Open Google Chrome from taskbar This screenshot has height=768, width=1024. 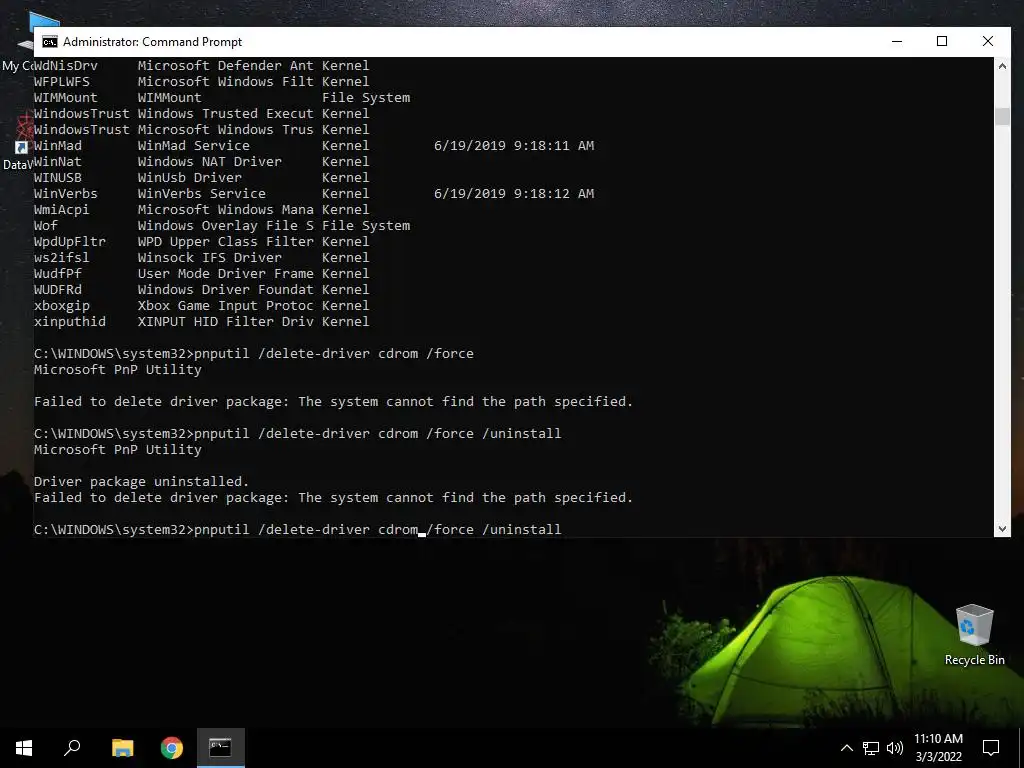point(172,748)
